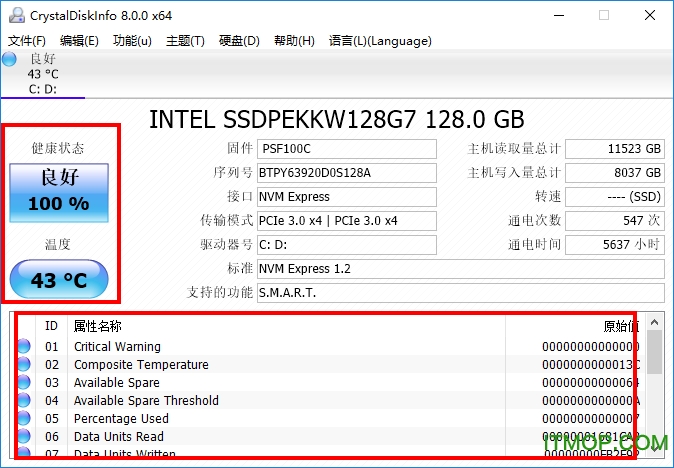Click the status orb next to Available Spare
This screenshot has width=674, height=468.
tap(24, 383)
